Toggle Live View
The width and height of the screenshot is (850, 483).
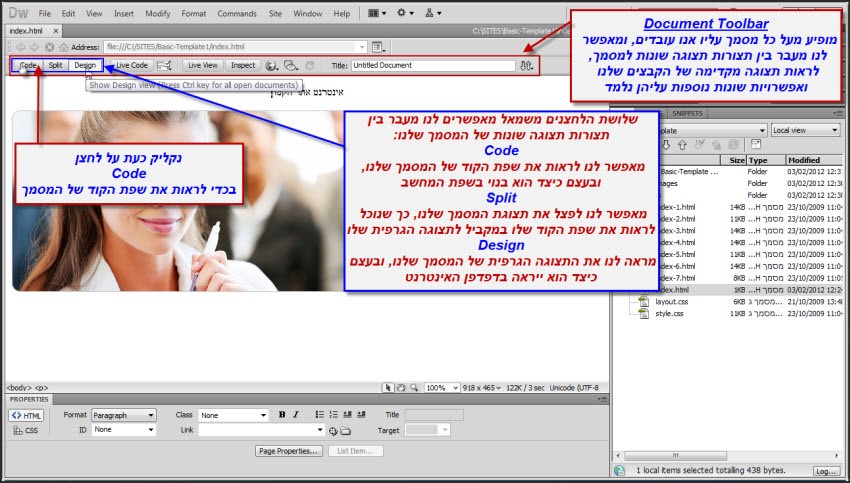point(203,66)
